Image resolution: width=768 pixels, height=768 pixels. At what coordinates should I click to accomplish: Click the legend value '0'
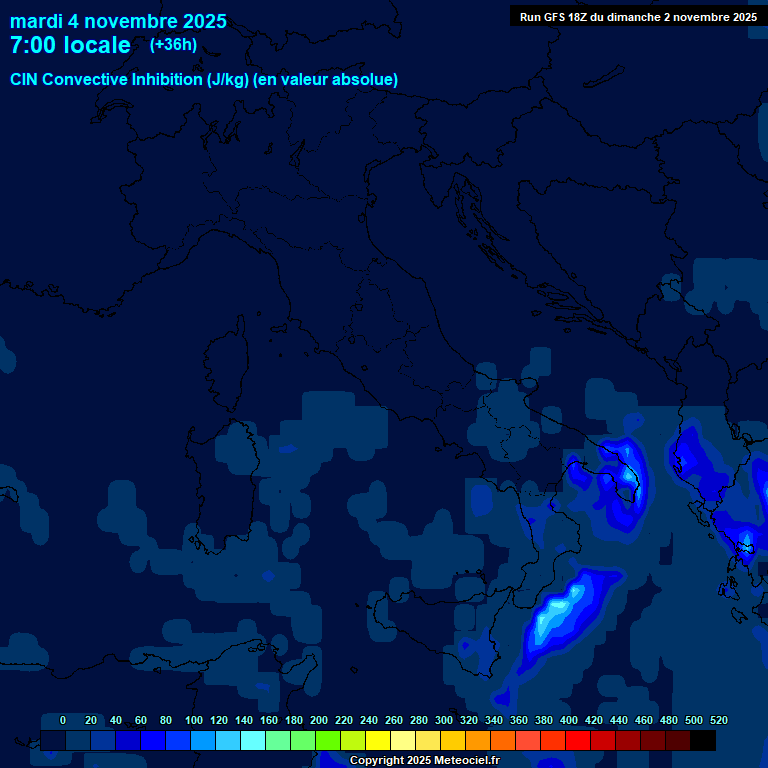[63, 720]
